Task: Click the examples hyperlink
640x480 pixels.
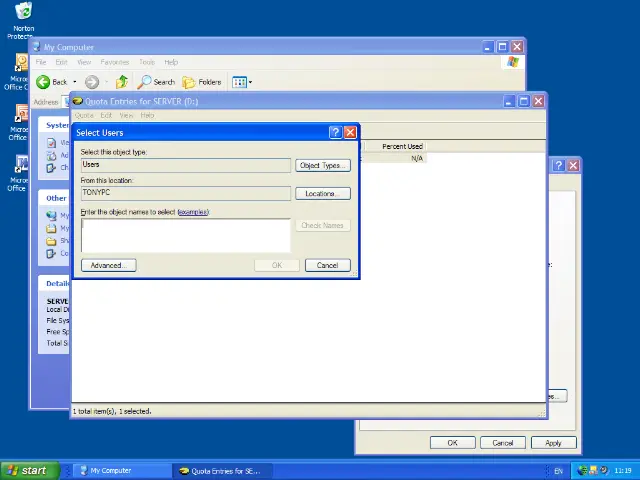Action: click(193, 212)
